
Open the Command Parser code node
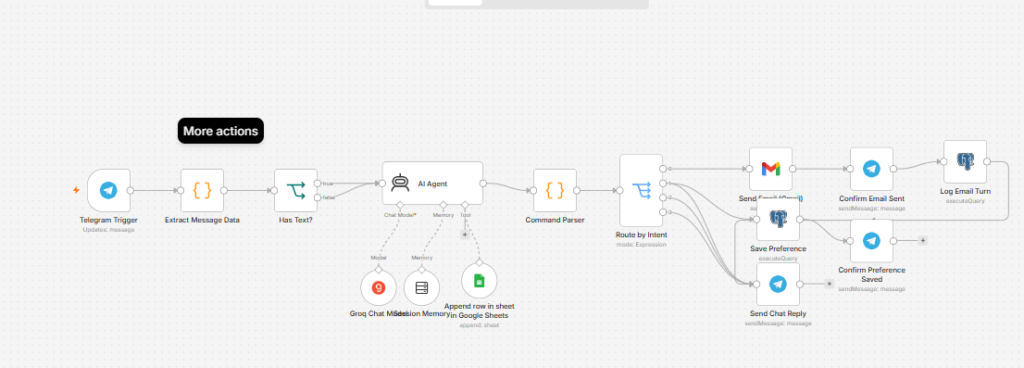[554, 191]
